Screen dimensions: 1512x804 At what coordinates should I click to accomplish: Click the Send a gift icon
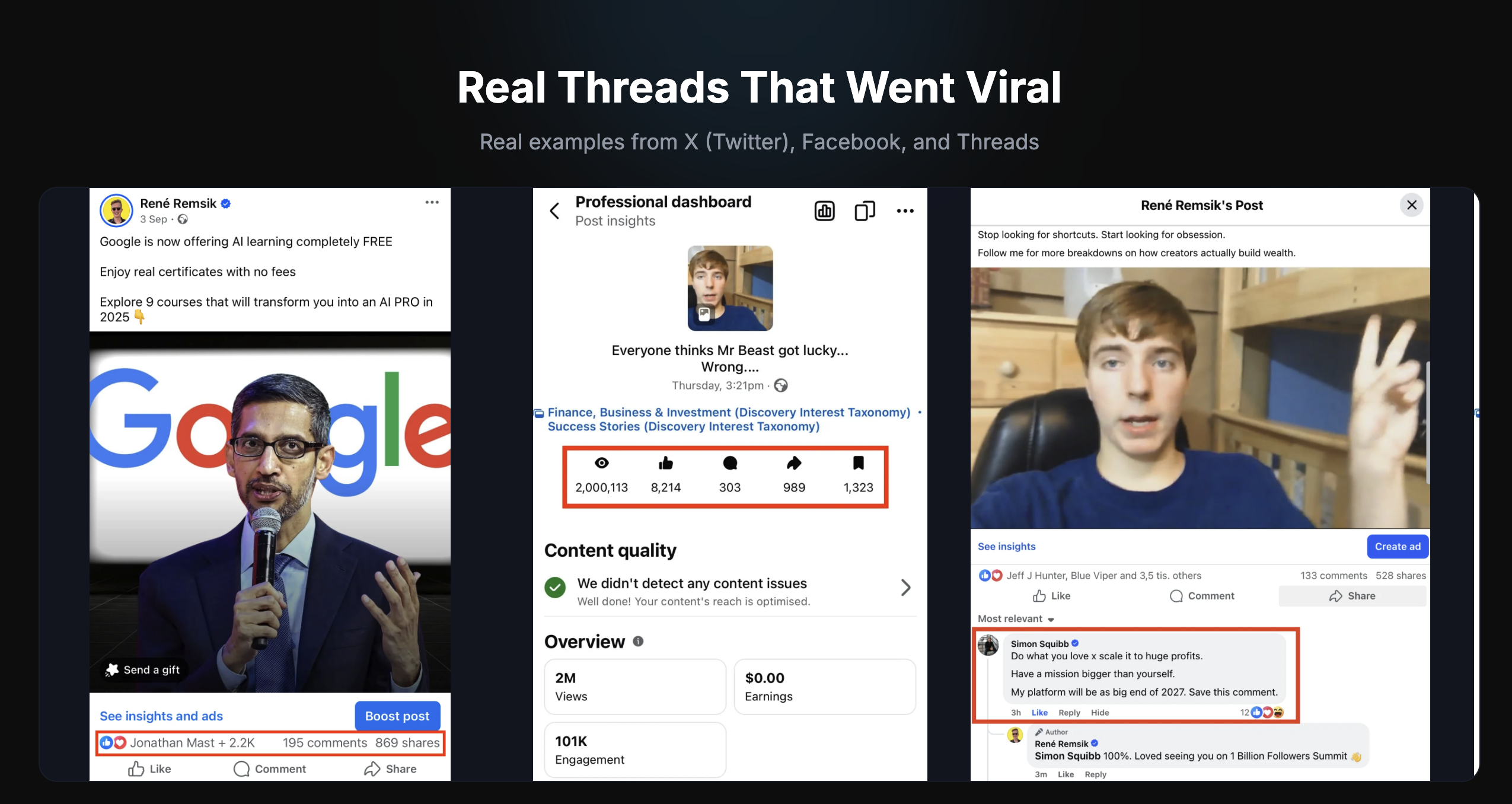(x=112, y=670)
